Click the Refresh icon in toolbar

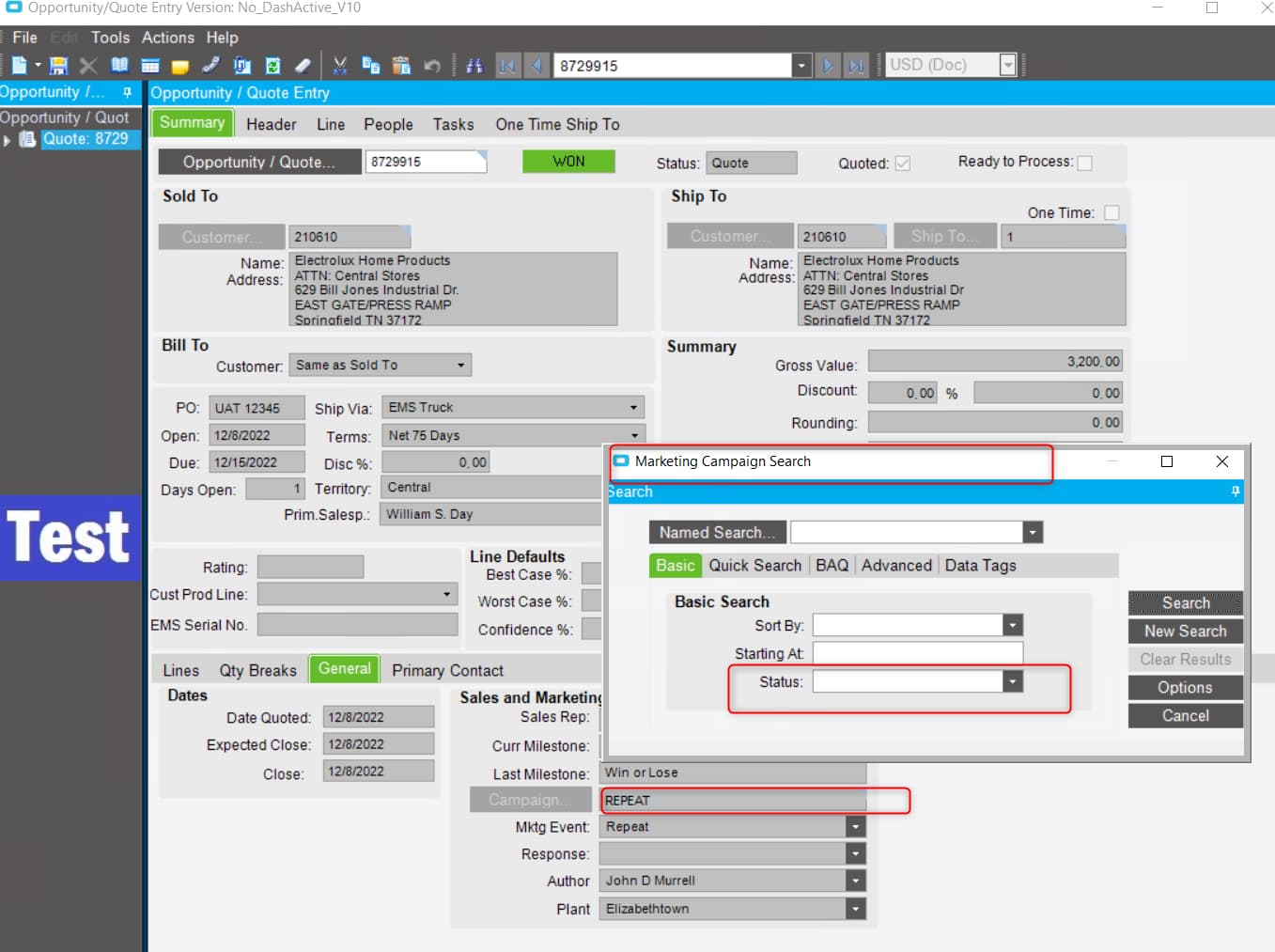click(x=272, y=66)
